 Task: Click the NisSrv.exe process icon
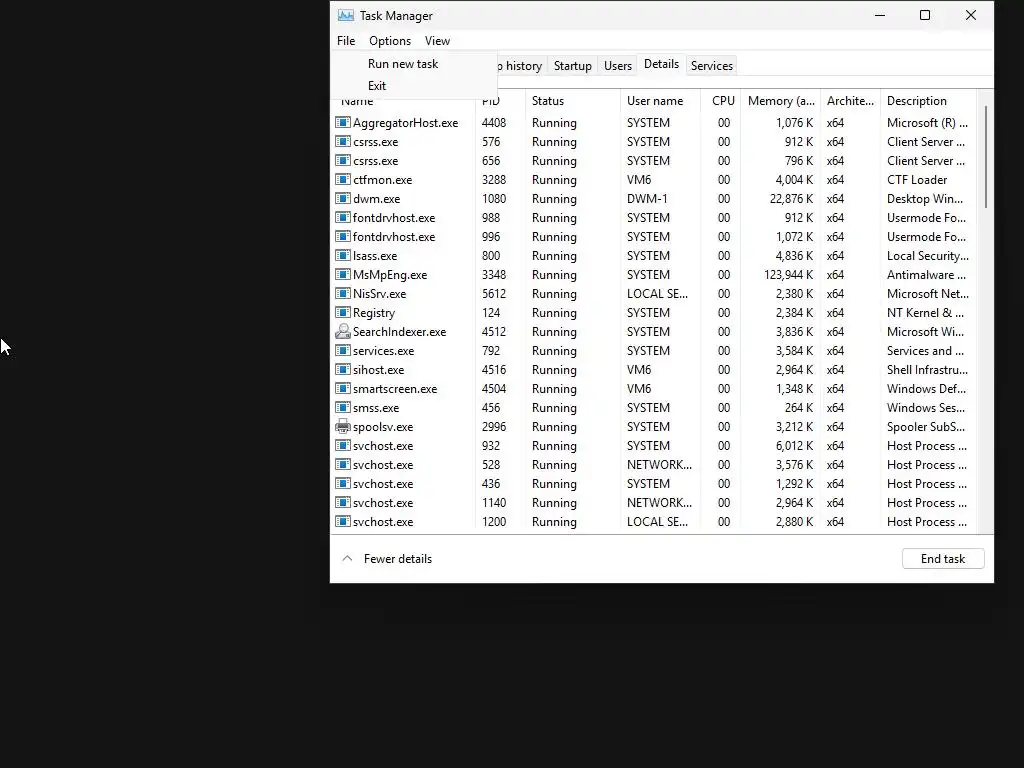tap(343, 293)
